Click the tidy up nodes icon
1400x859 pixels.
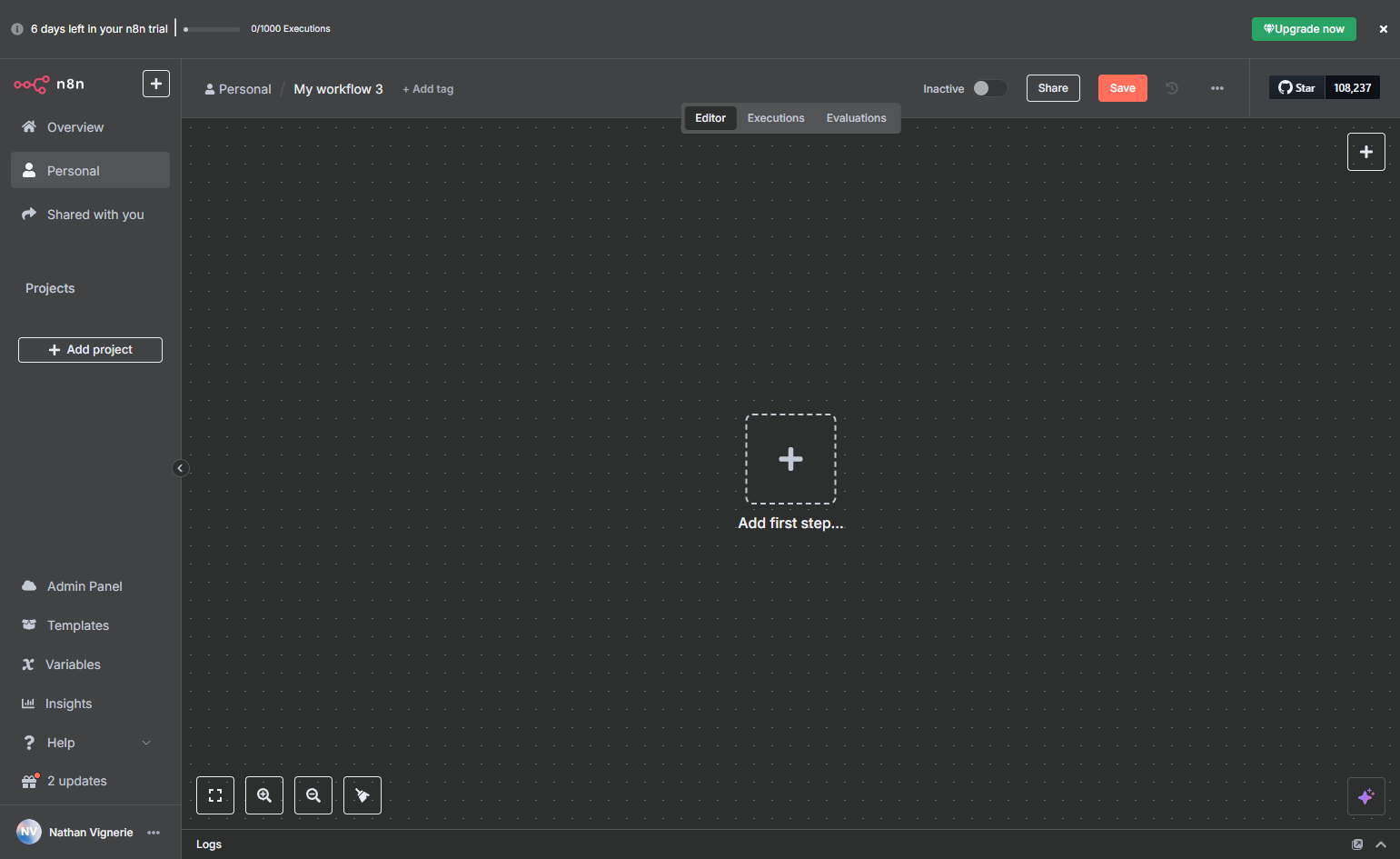click(x=362, y=795)
